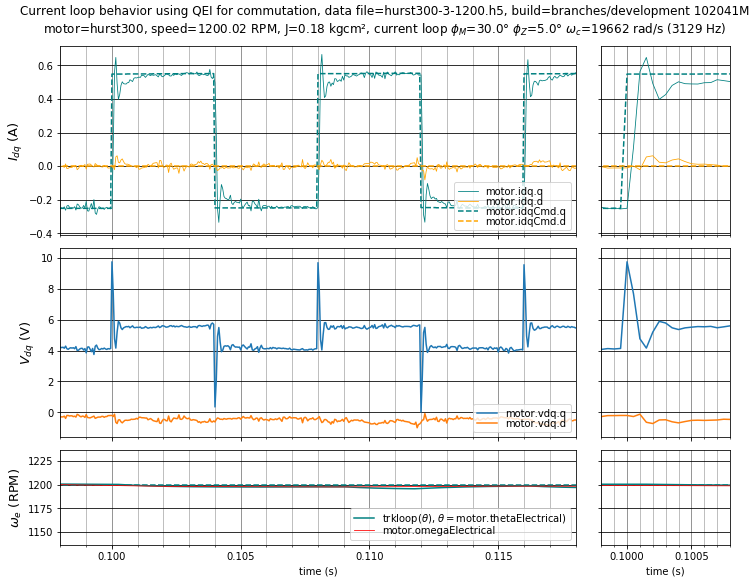Click the 1225 tick on the RPM axis
This screenshot has height=583, width=756.
click(41, 461)
